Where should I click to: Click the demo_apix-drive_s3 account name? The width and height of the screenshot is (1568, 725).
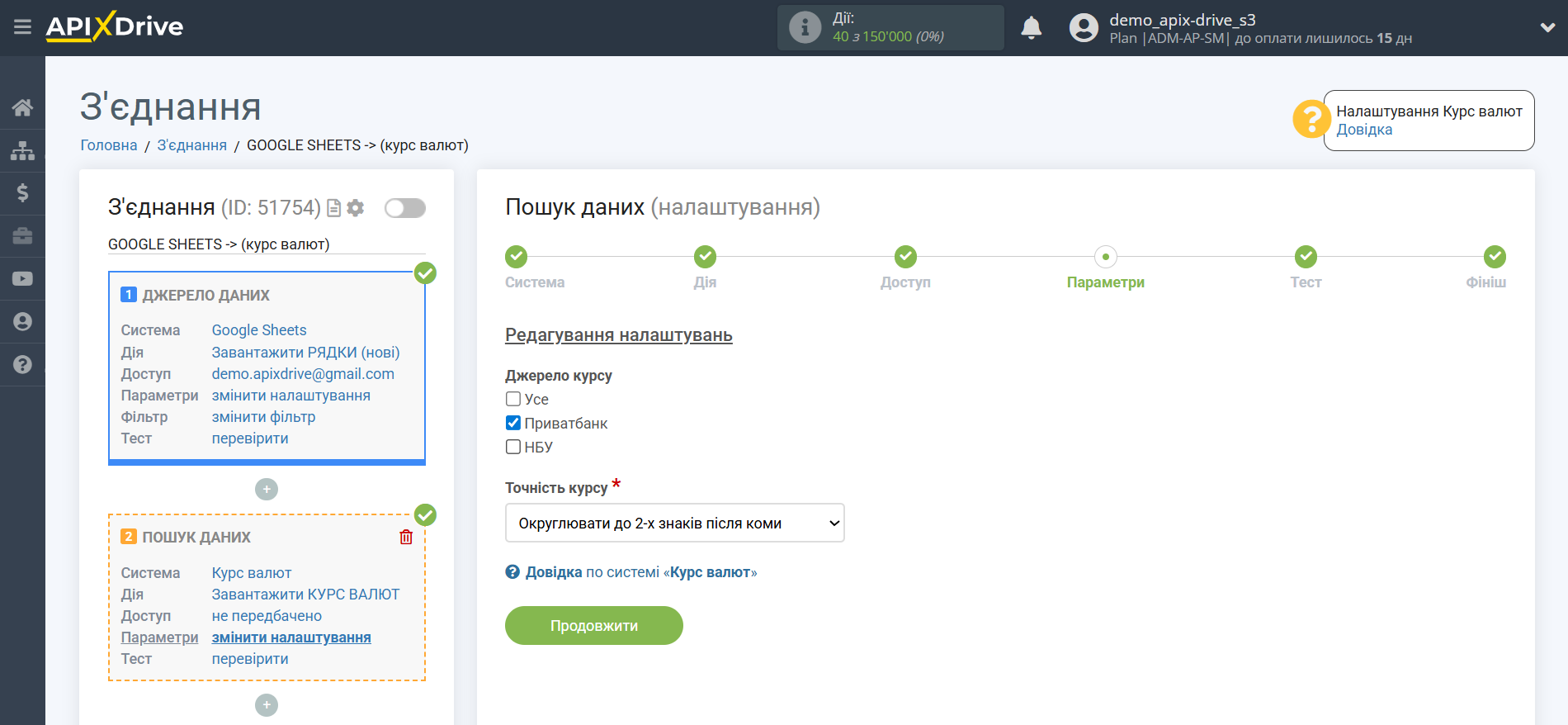pyautogui.click(x=1182, y=20)
